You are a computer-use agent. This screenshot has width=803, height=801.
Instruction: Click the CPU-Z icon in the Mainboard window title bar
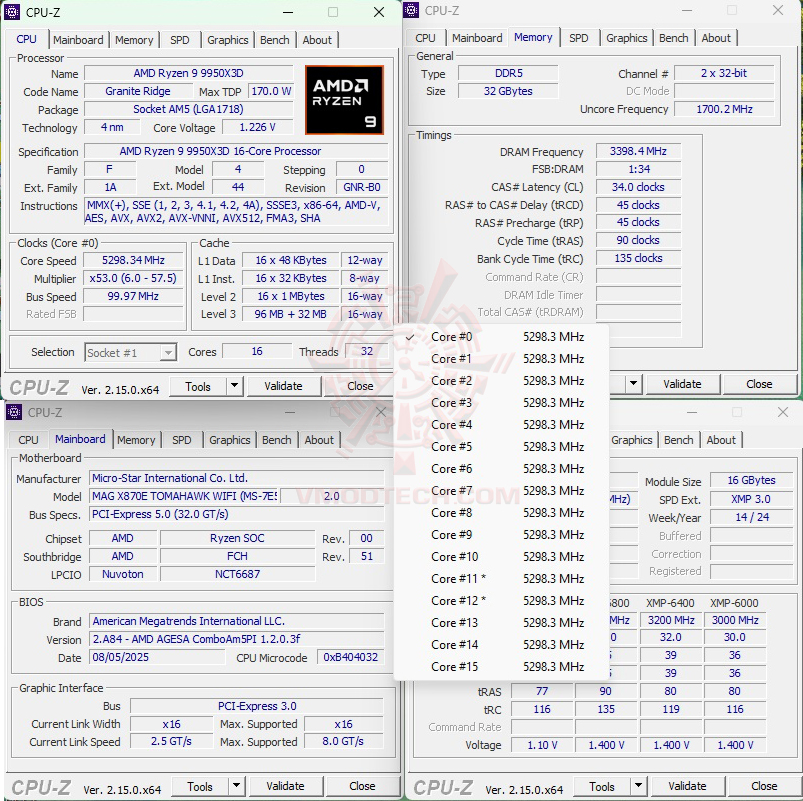(12, 413)
